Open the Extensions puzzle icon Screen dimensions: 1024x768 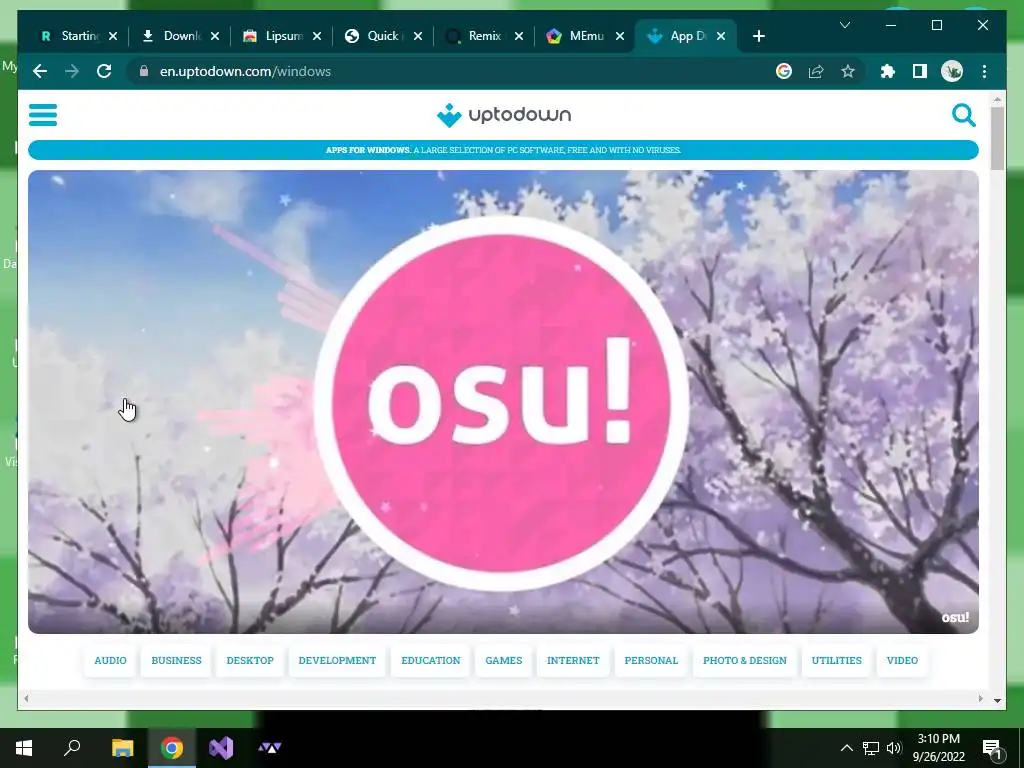pos(888,71)
